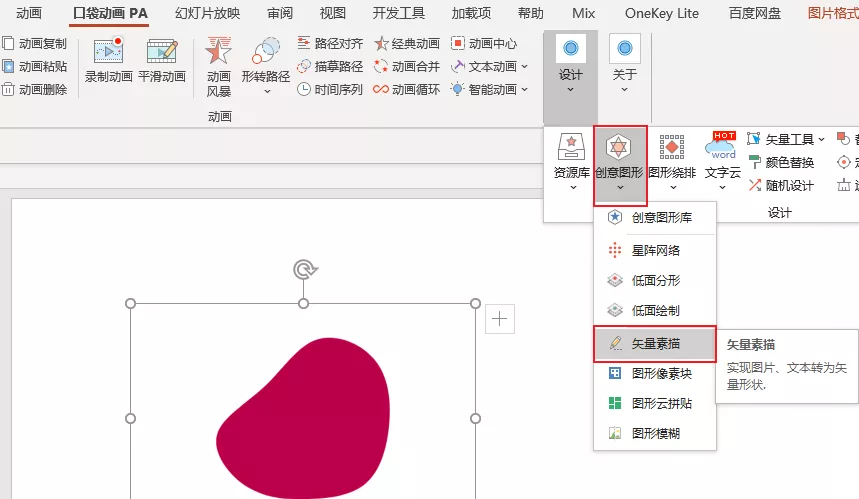Switch to the 动画 ribbon tab
The image size is (859, 499).
(x=29, y=13)
